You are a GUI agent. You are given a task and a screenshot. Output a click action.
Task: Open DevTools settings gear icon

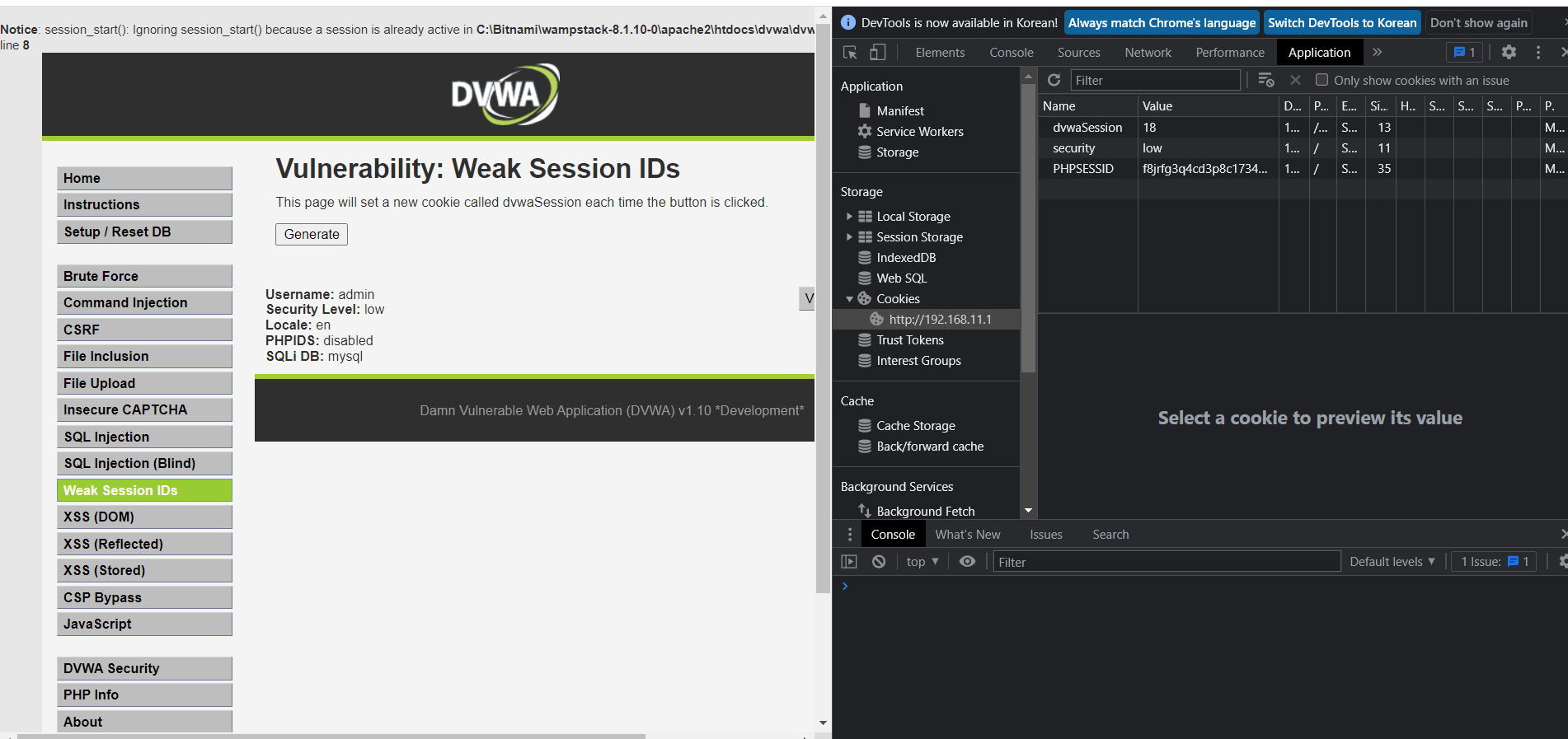point(1509,52)
